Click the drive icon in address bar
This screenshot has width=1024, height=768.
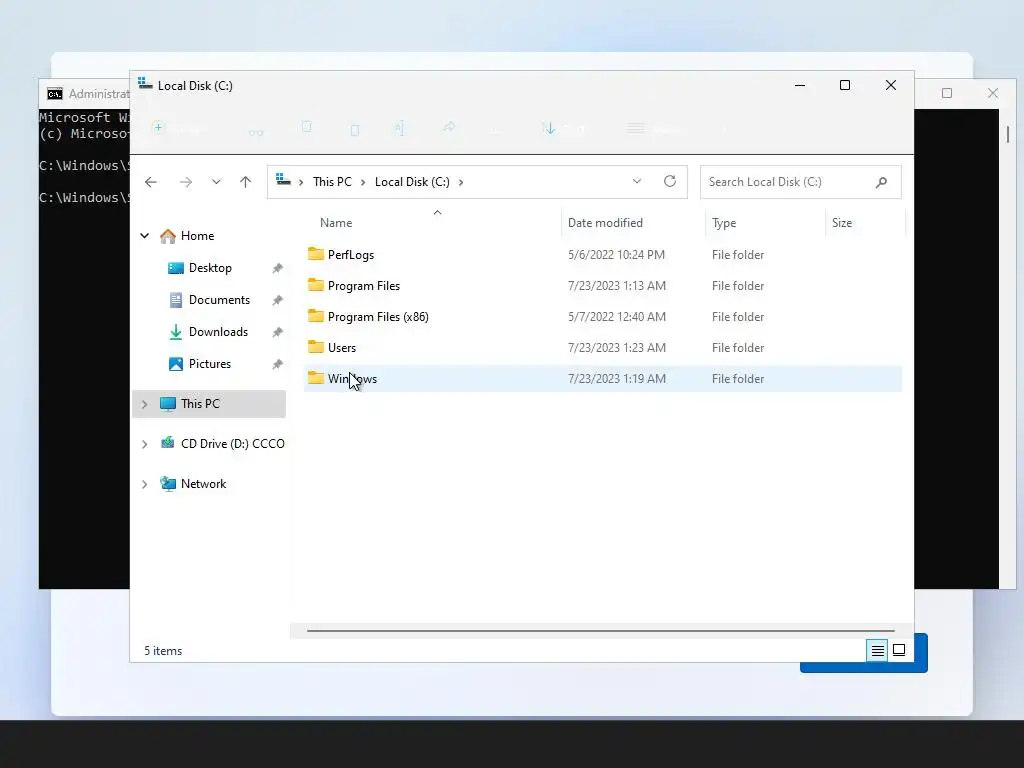[283, 180]
